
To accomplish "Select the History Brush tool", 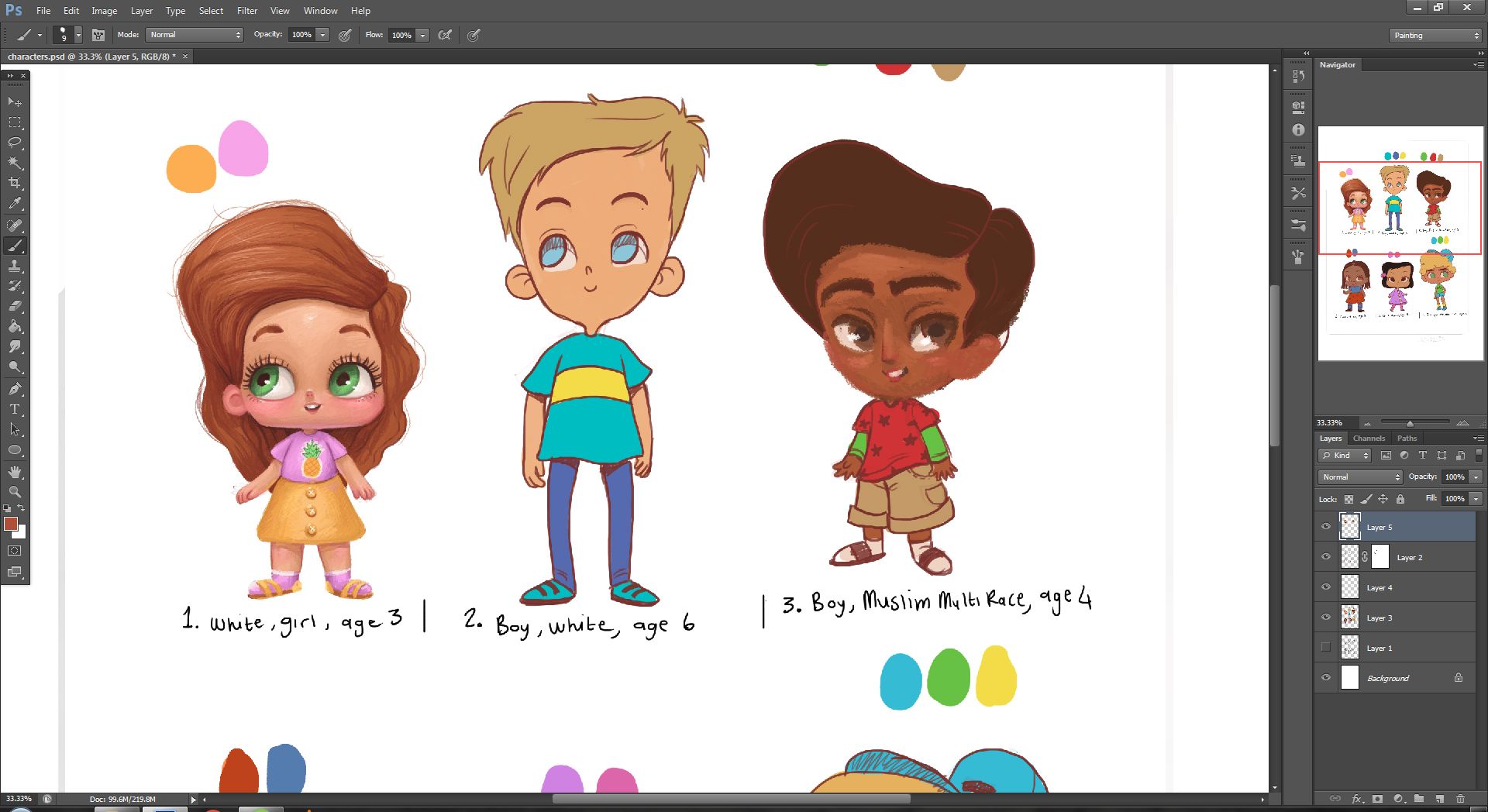I will [x=15, y=286].
